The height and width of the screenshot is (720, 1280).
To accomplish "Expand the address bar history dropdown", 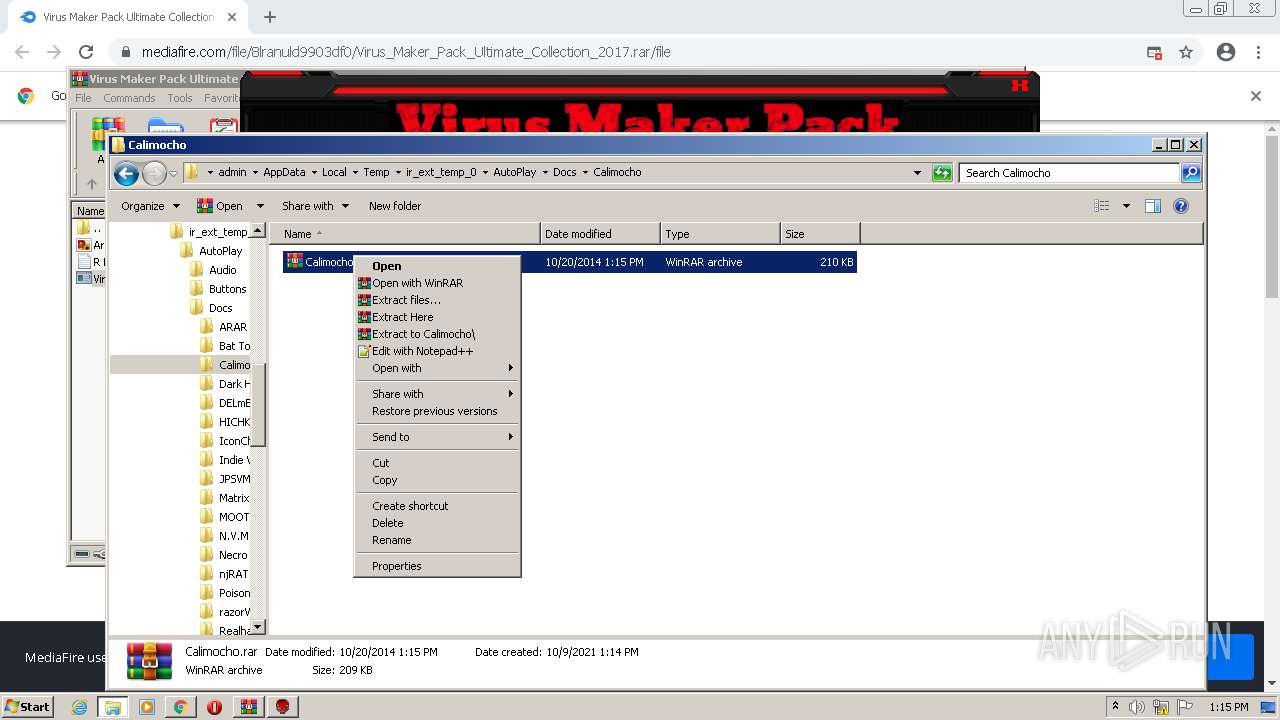I will click(x=918, y=173).
